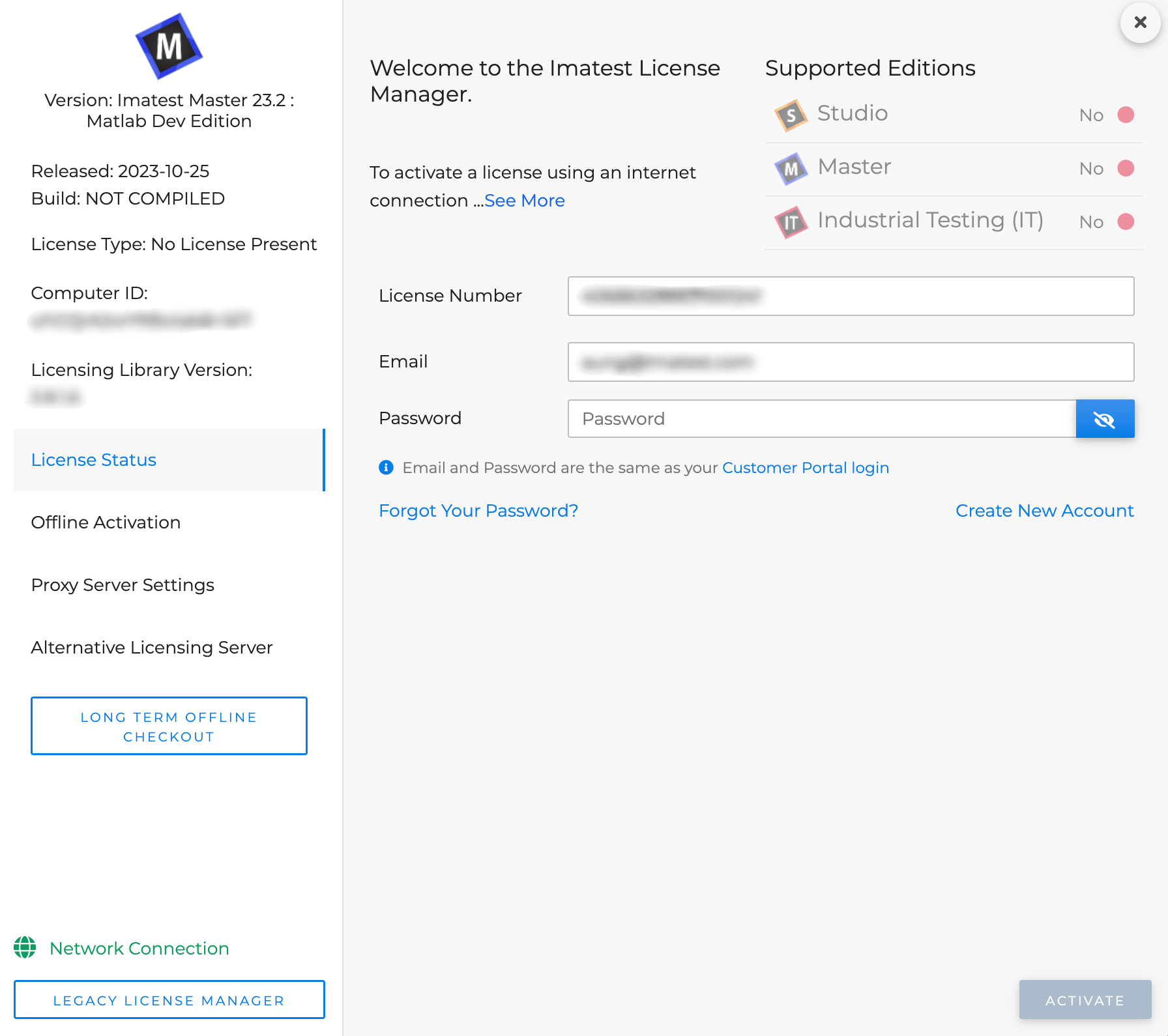
Task: Click the green Network Connection globe icon
Action: [25, 947]
